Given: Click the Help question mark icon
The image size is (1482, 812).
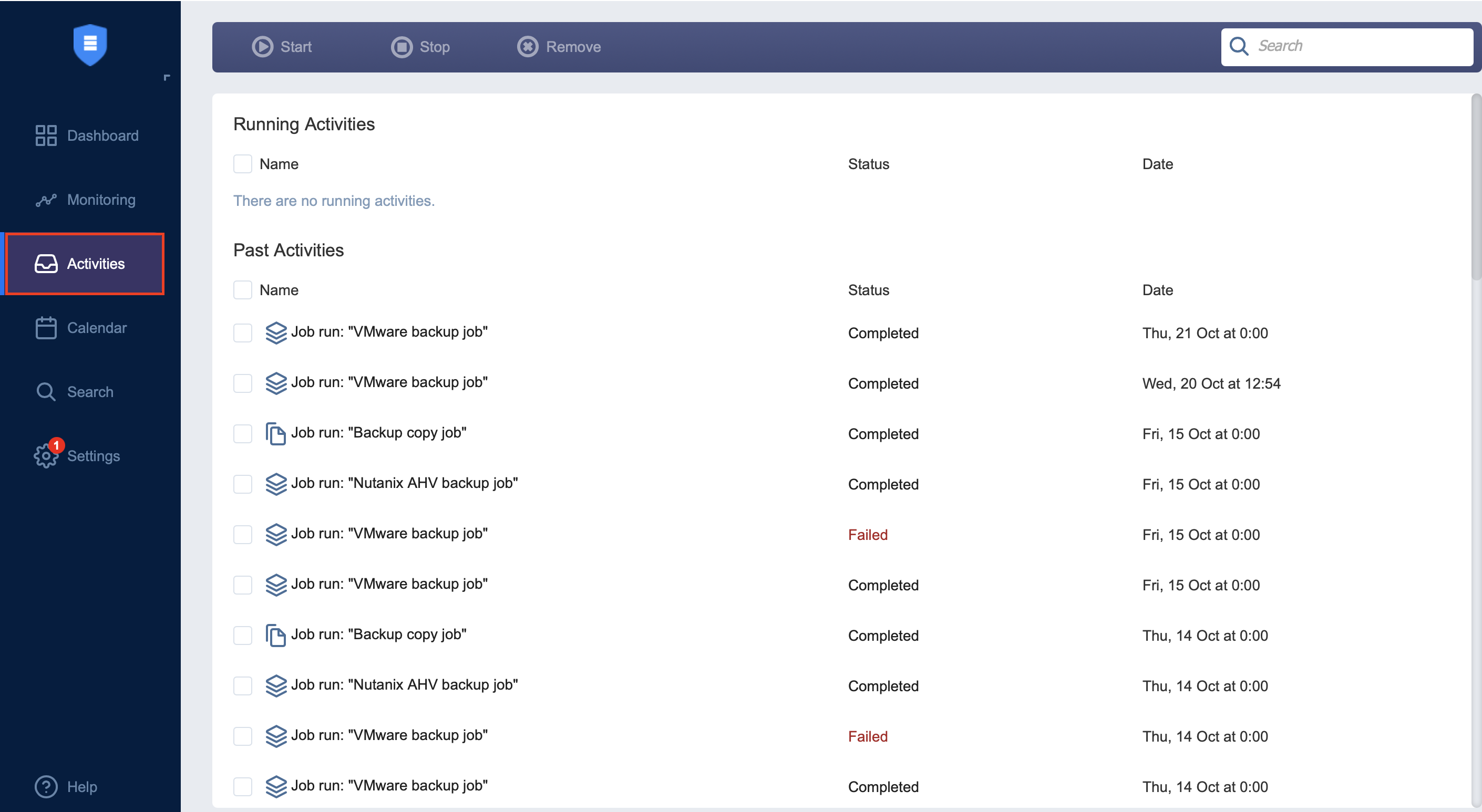Looking at the screenshot, I should pyautogui.click(x=46, y=787).
